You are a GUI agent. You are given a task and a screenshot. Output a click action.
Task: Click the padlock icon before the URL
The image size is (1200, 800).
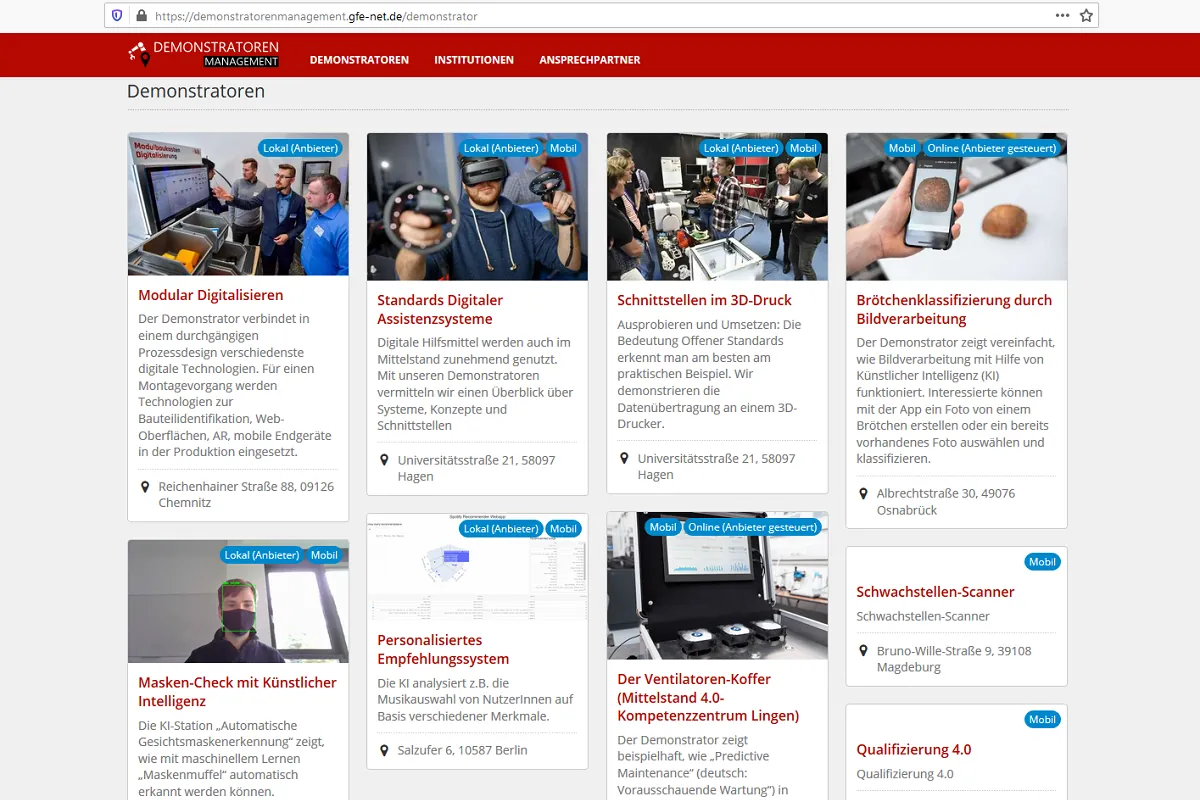pos(140,16)
